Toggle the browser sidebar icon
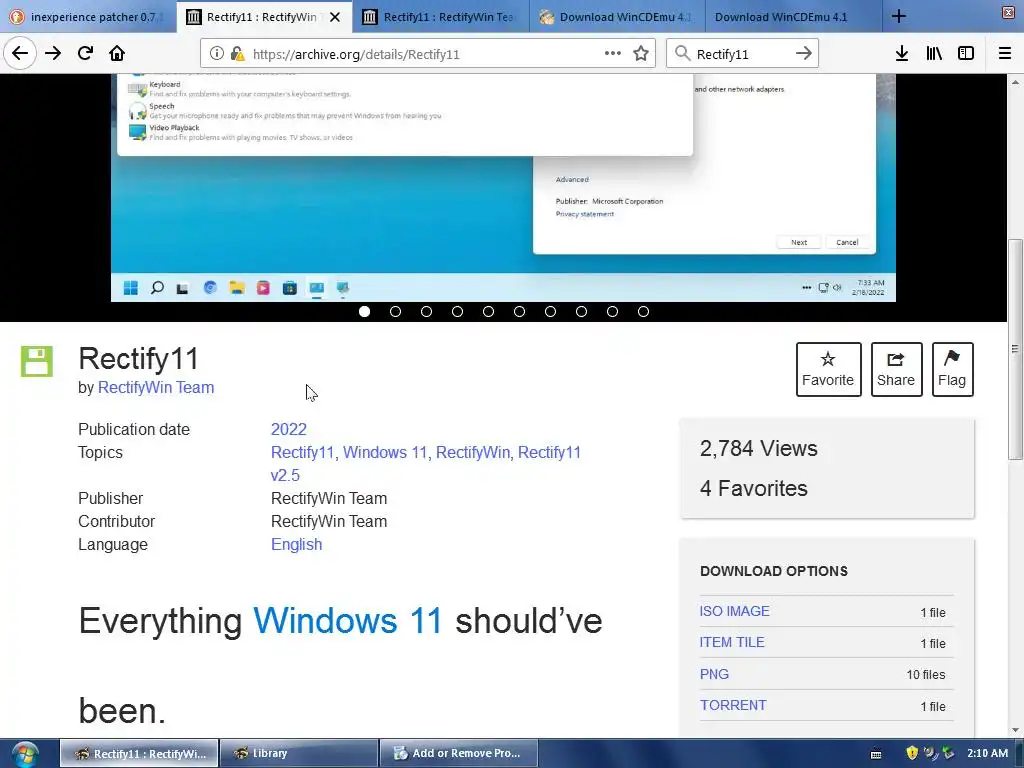Screen dimensions: 1024x768 [x=966, y=54]
